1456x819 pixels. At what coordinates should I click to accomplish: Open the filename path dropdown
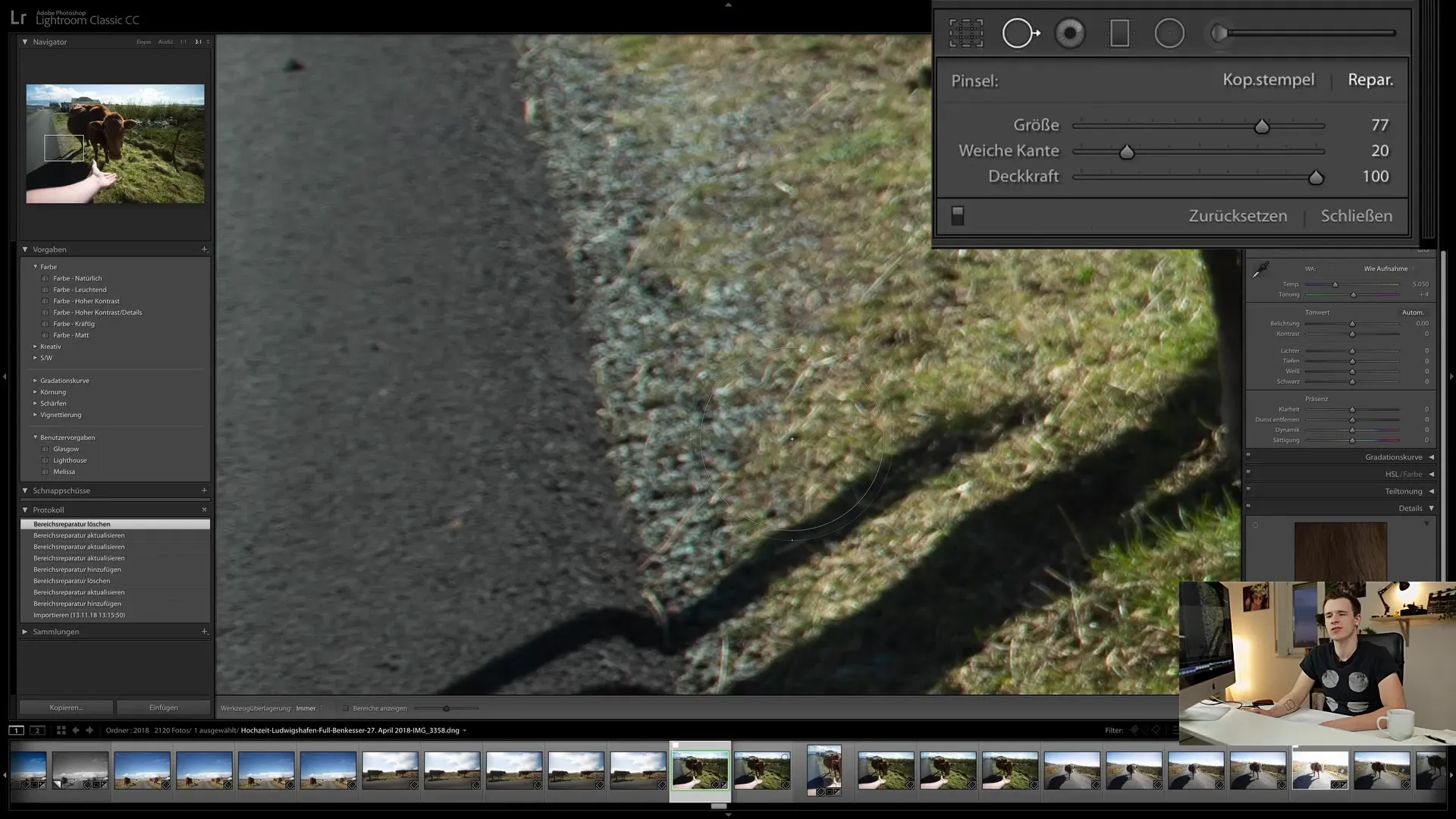(x=464, y=730)
